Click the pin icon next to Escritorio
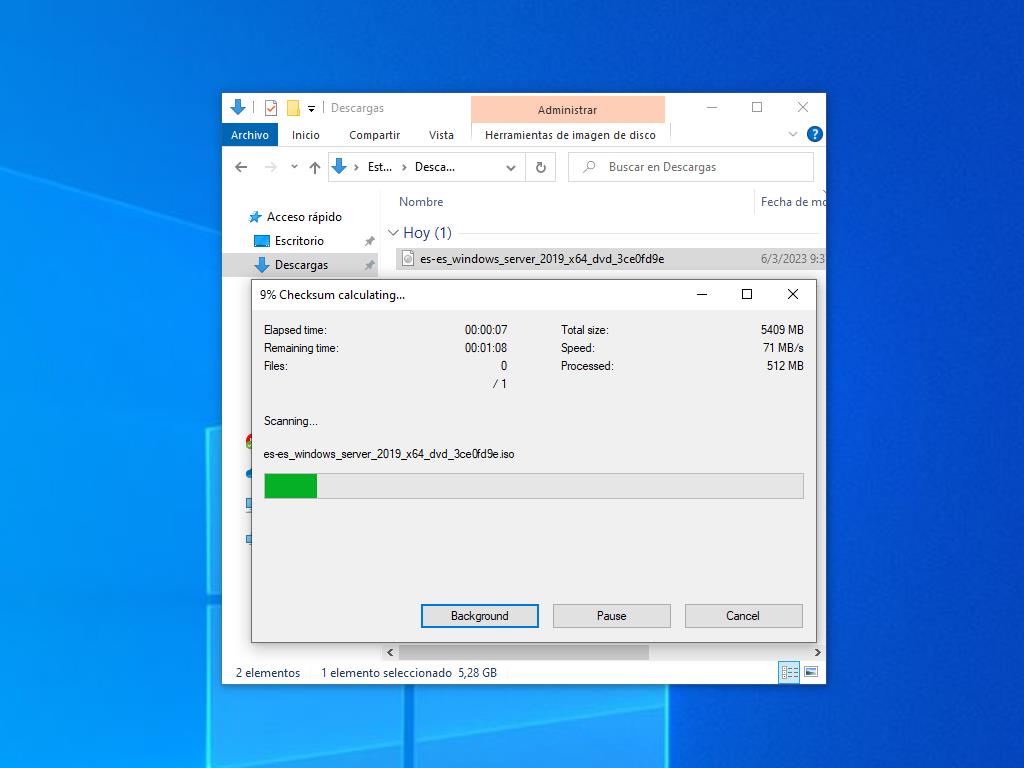The image size is (1024, 768). tap(370, 241)
